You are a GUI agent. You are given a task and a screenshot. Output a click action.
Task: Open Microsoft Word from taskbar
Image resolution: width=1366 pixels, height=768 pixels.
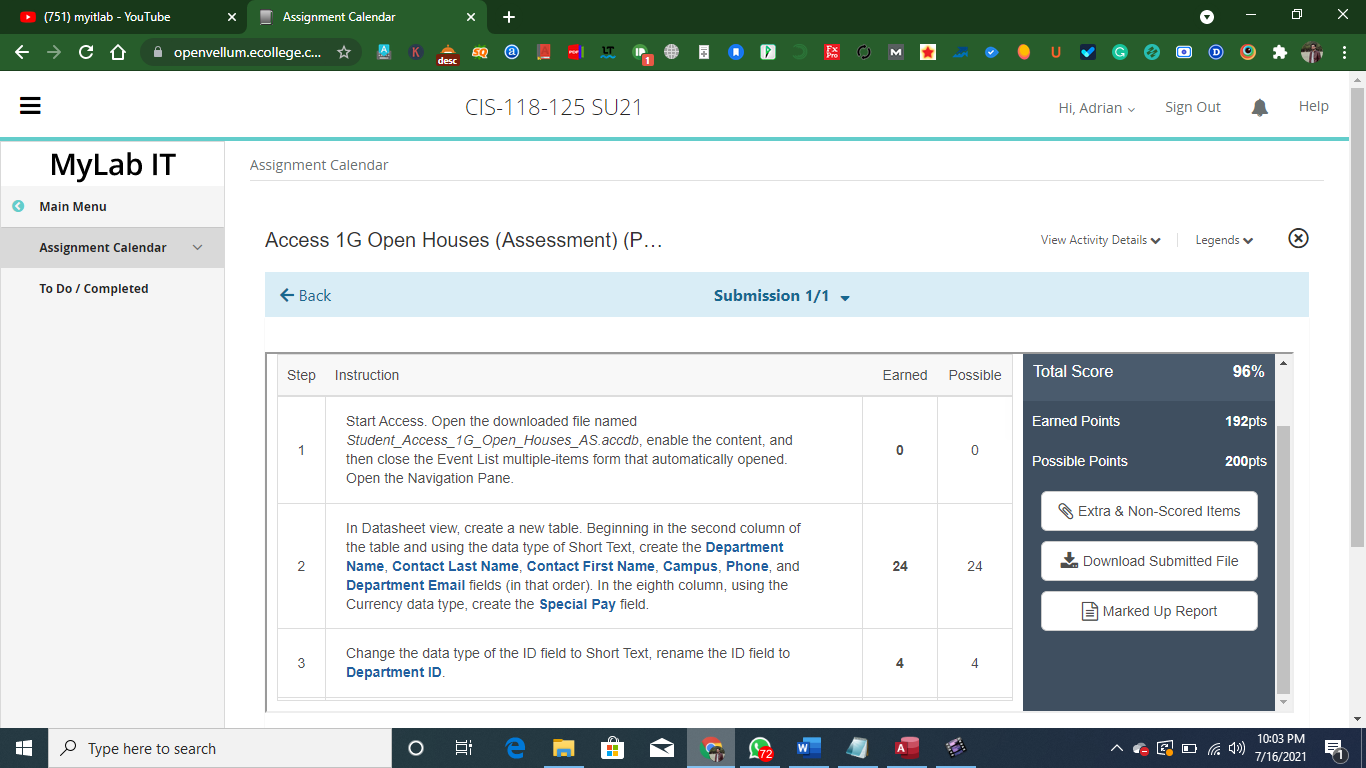click(x=809, y=748)
